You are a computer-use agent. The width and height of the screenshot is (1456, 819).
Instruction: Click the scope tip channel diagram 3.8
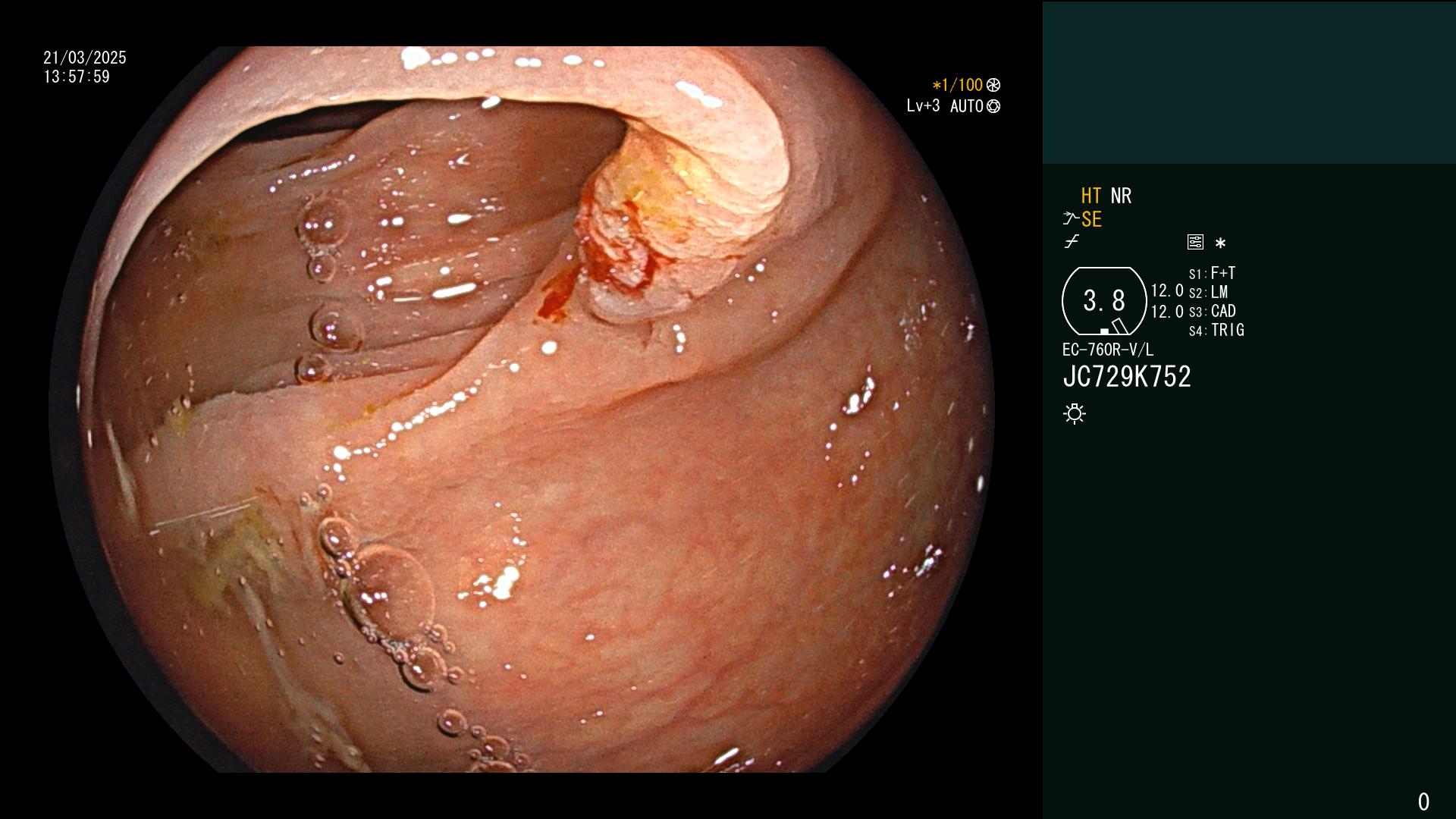pos(1104,301)
